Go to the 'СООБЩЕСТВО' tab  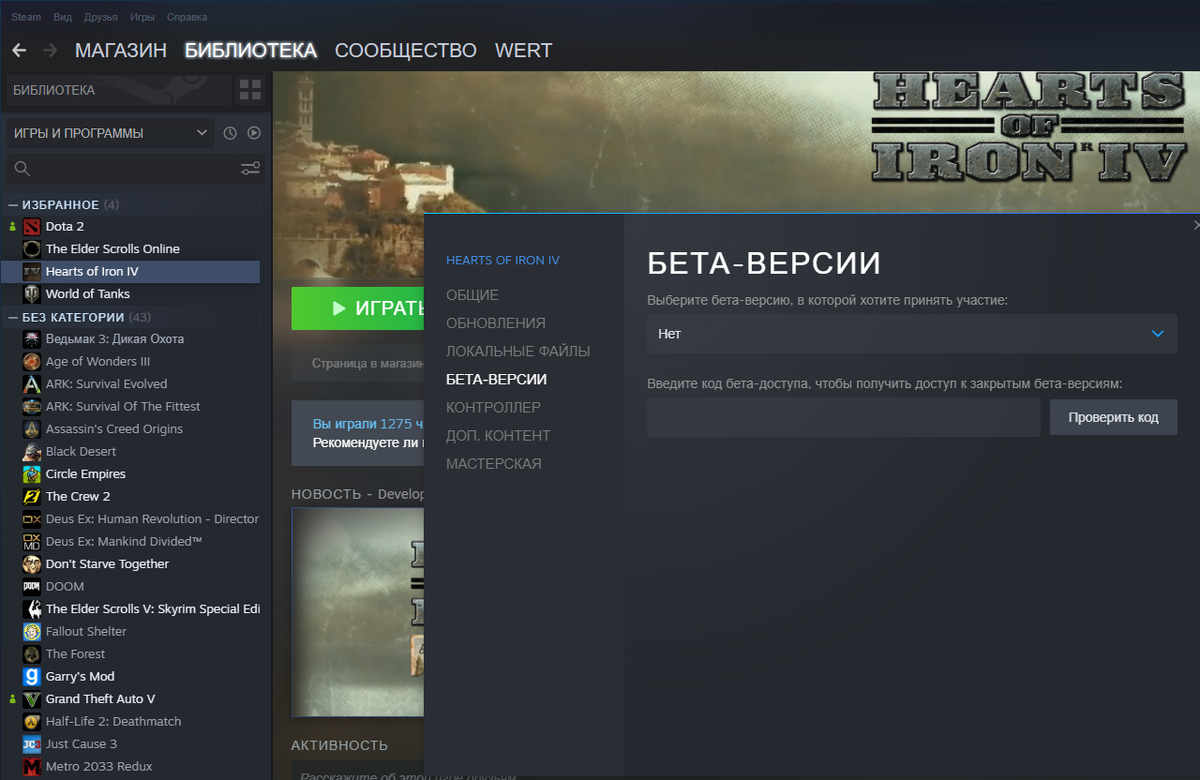coord(406,50)
